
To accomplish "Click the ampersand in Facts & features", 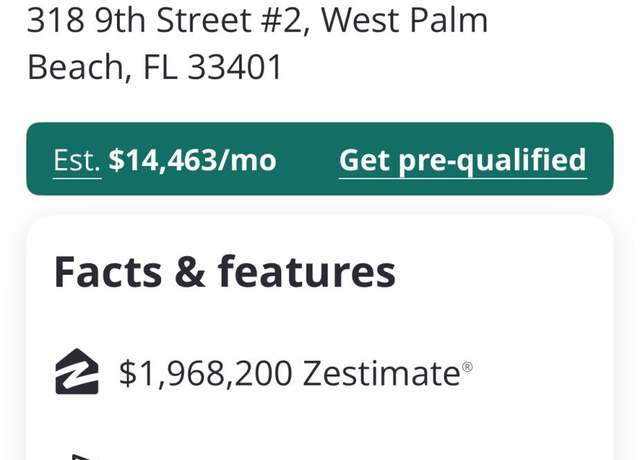I will 190,272.
